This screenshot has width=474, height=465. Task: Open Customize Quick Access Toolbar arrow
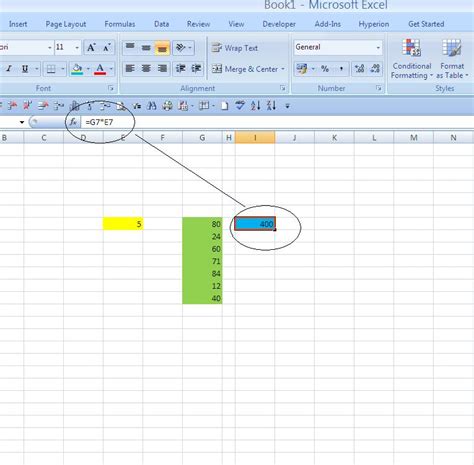287,106
